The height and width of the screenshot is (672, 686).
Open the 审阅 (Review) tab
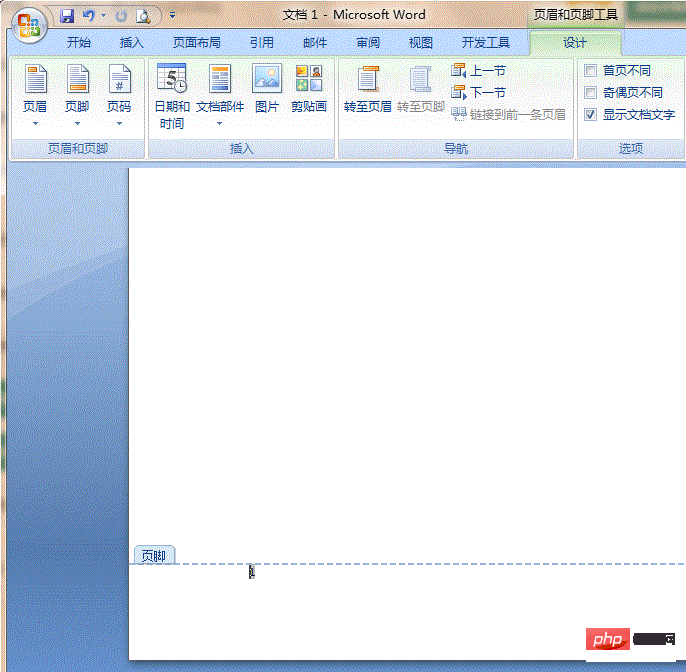(x=368, y=43)
